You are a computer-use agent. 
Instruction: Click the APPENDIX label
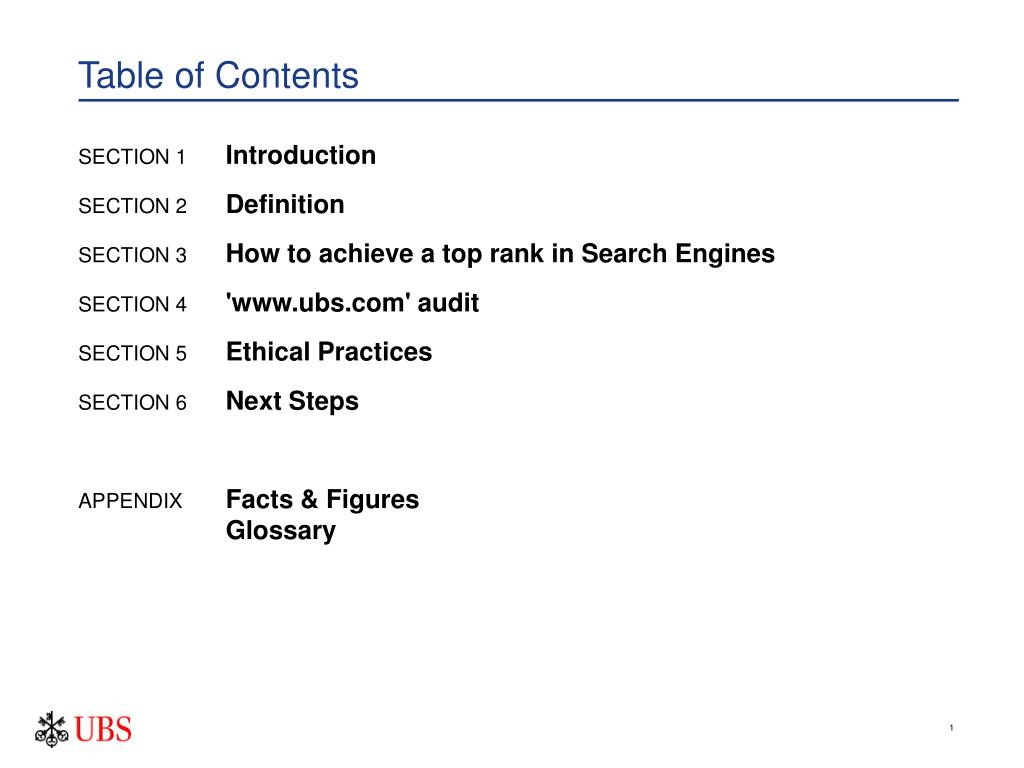[130, 501]
